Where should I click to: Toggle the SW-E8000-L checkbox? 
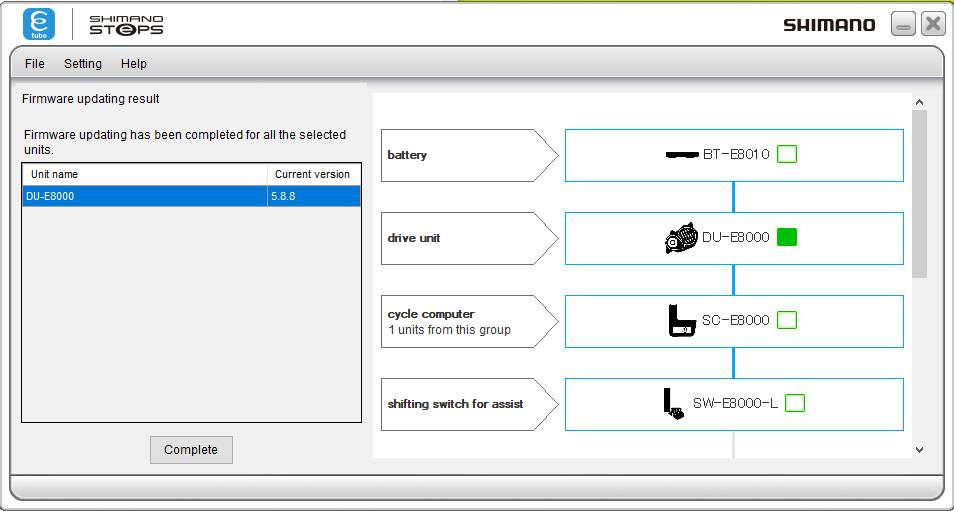(x=795, y=403)
